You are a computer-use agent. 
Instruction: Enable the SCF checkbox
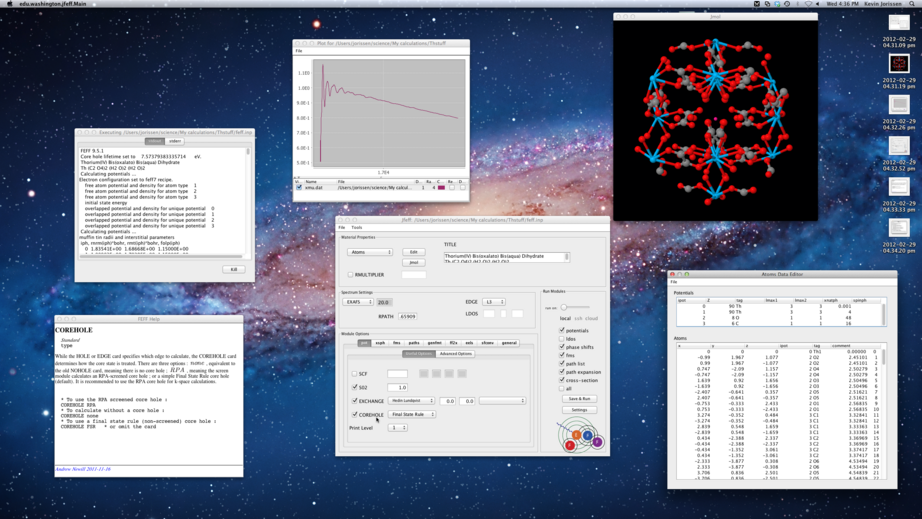click(x=355, y=374)
